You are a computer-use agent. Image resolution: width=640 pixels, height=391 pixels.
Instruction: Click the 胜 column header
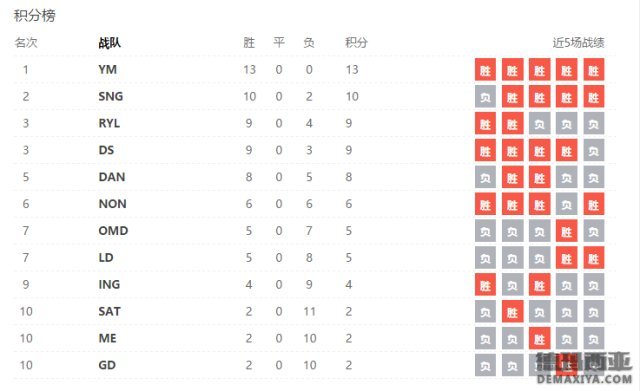coord(249,42)
